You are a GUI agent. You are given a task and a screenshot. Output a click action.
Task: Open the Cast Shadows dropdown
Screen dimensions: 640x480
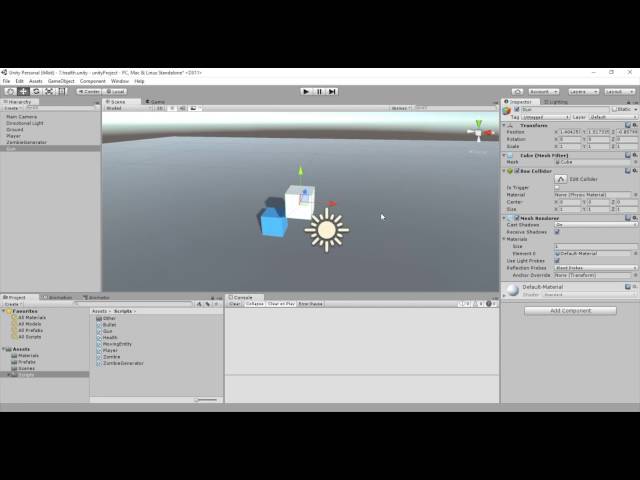[x=596, y=225]
